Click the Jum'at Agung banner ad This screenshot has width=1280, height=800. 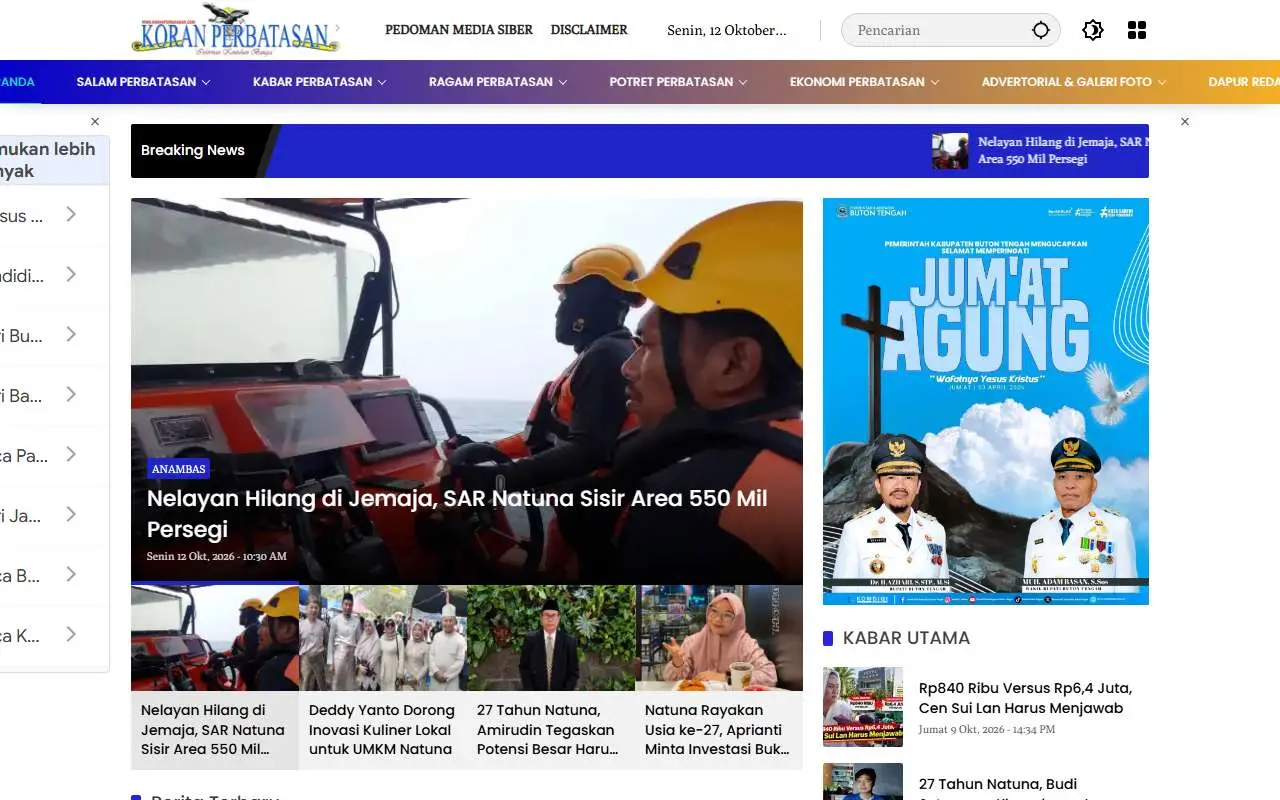click(x=986, y=401)
